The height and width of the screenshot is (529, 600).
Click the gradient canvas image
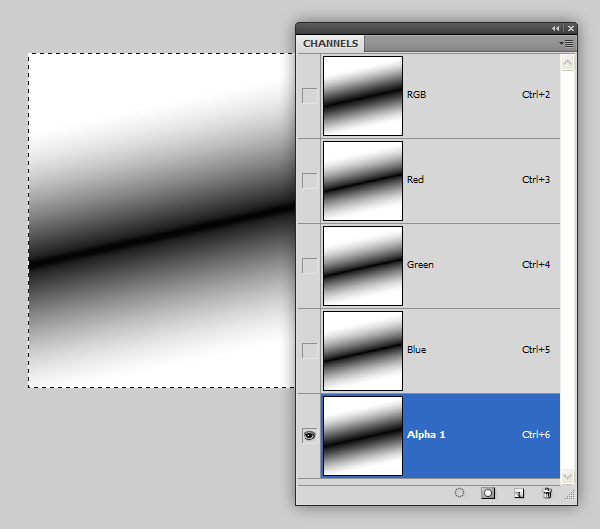[161, 220]
